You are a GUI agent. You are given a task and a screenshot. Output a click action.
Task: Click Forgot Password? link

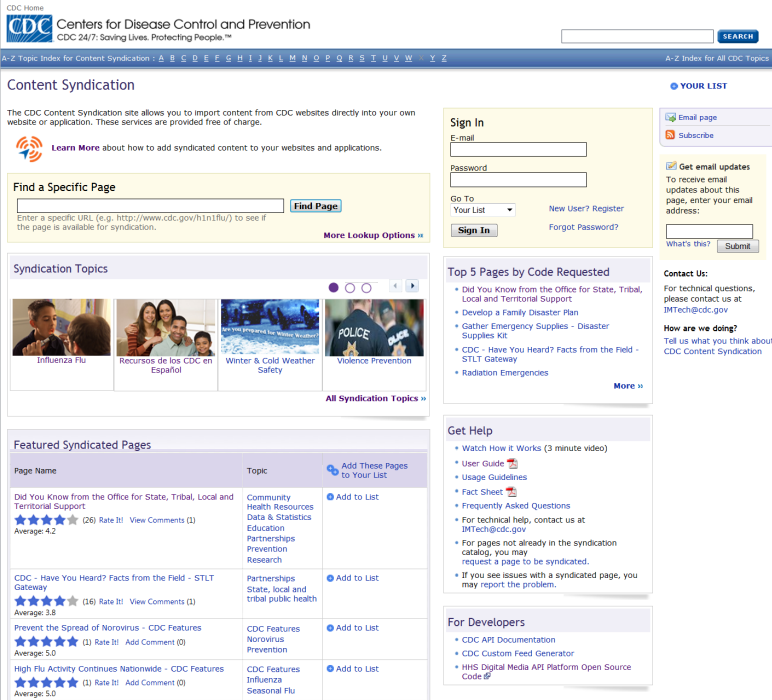pos(583,227)
